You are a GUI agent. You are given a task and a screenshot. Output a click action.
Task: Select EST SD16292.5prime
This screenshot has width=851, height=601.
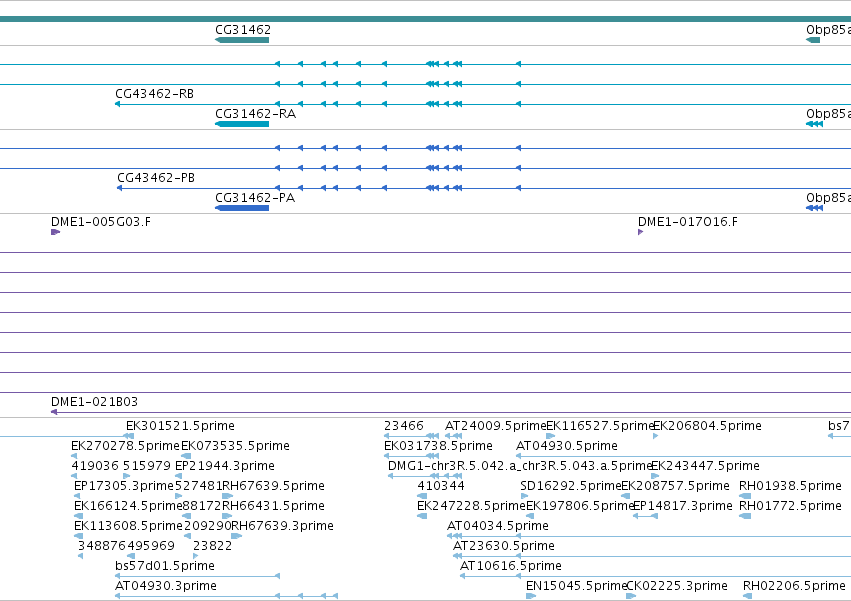click(570, 486)
